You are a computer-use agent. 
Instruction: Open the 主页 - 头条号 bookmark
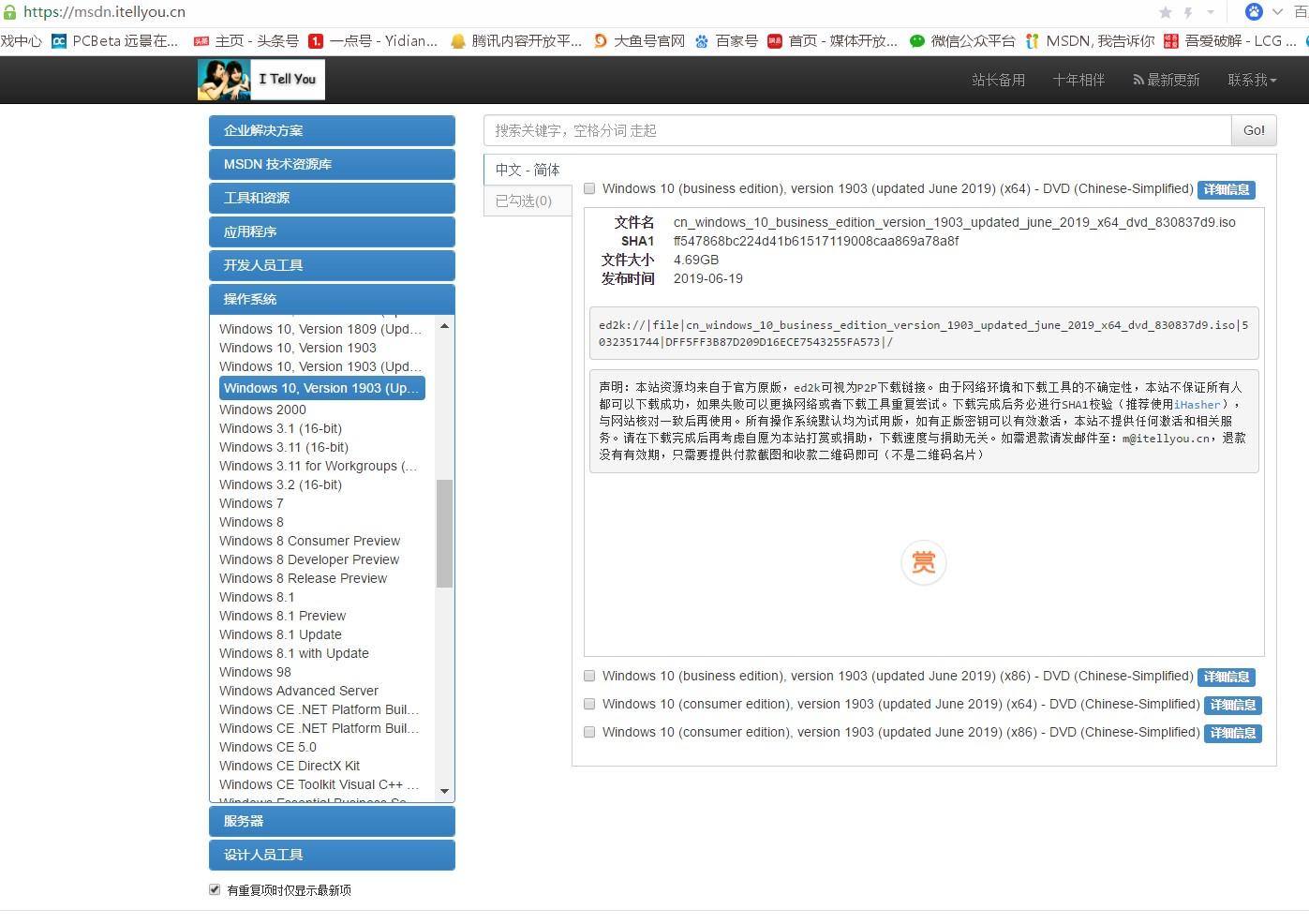tap(246, 41)
